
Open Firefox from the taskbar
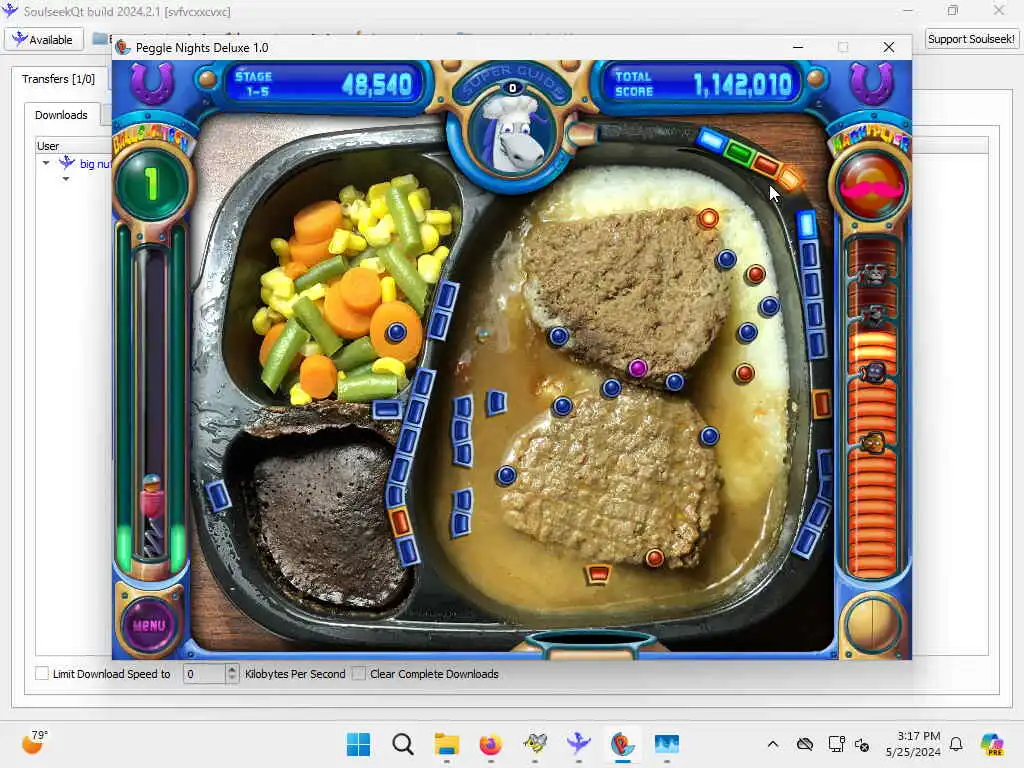[490, 744]
